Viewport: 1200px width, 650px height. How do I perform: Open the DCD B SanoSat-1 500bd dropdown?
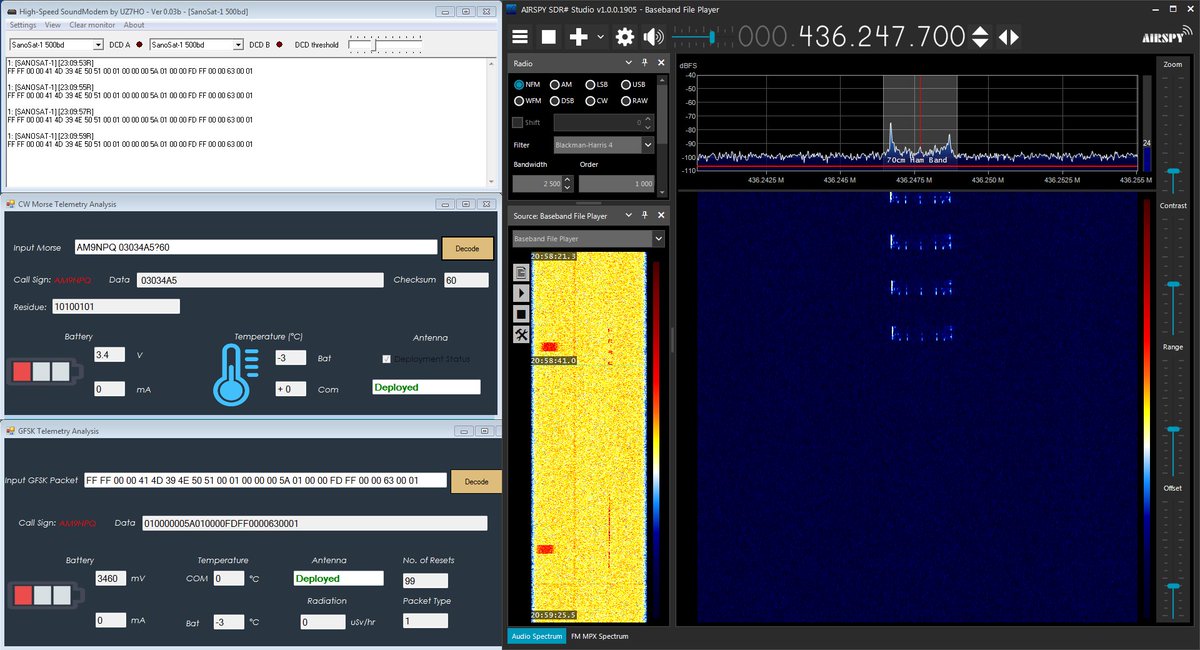pyautogui.click(x=196, y=44)
